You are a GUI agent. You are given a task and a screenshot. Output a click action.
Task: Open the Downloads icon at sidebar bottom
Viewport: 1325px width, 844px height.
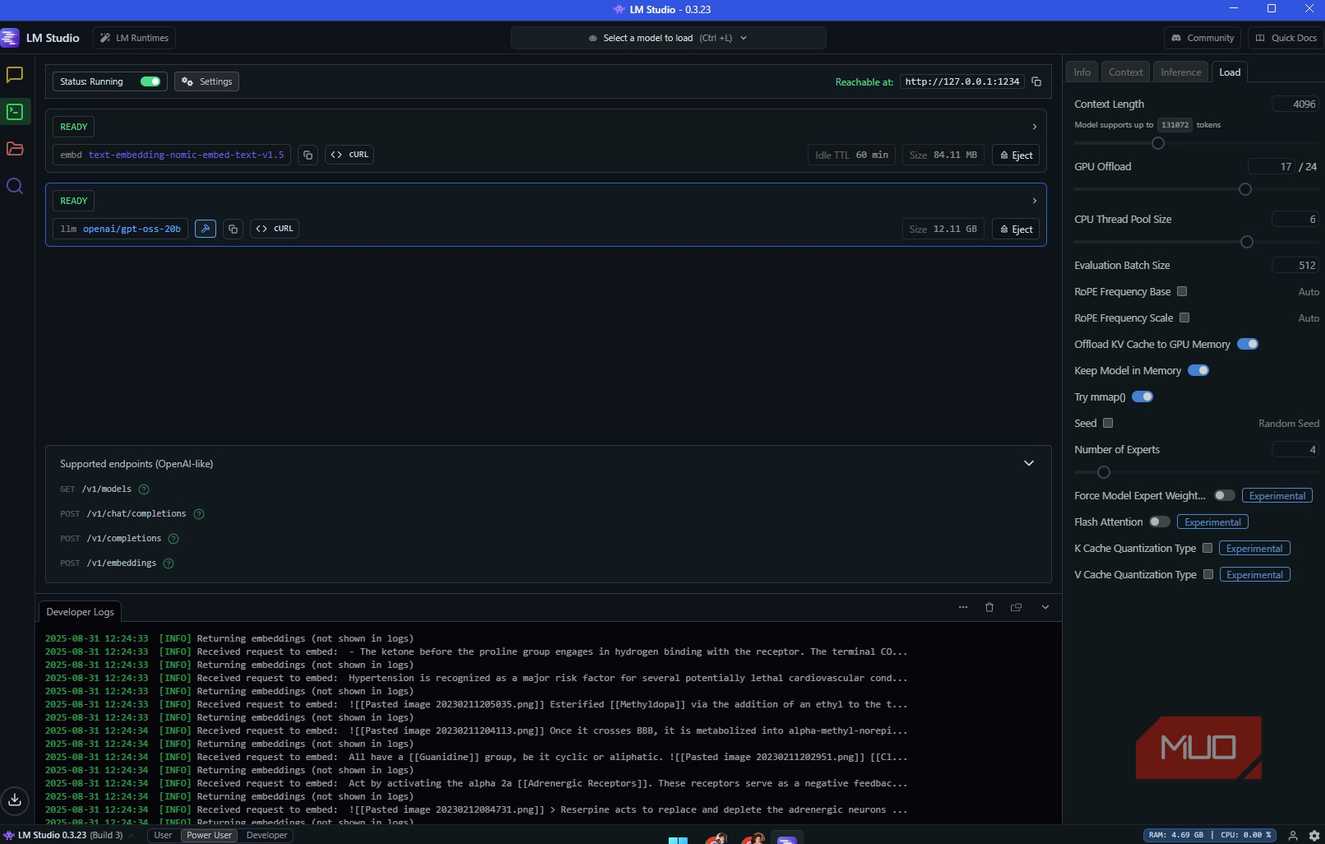pyautogui.click(x=15, y=799)
